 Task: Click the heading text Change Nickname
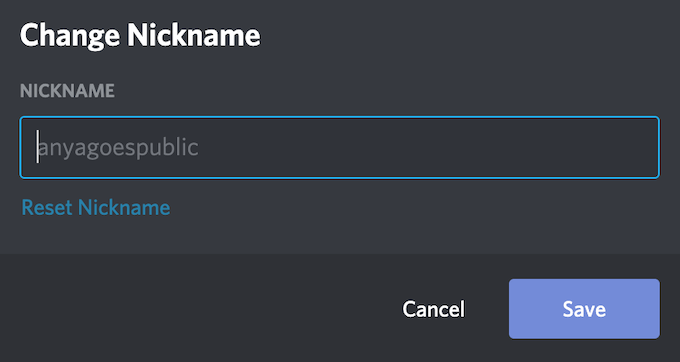(140, 36)
